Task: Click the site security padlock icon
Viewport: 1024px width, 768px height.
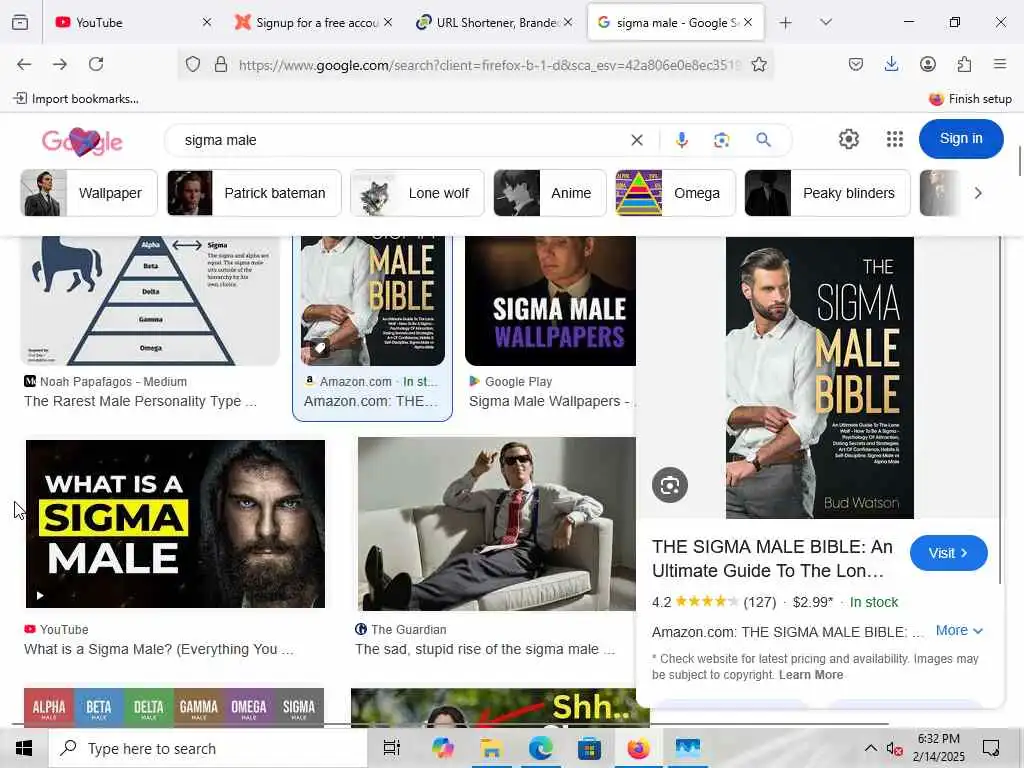Action: [221, 64]
